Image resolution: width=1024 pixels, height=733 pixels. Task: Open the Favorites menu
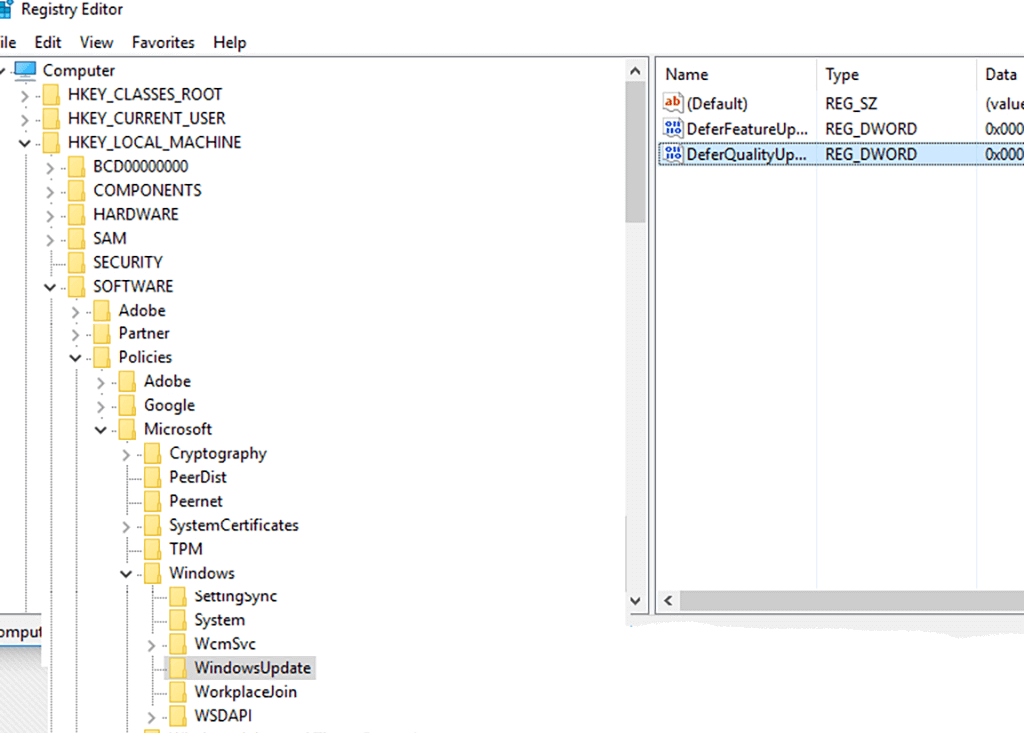pos(163,43)
